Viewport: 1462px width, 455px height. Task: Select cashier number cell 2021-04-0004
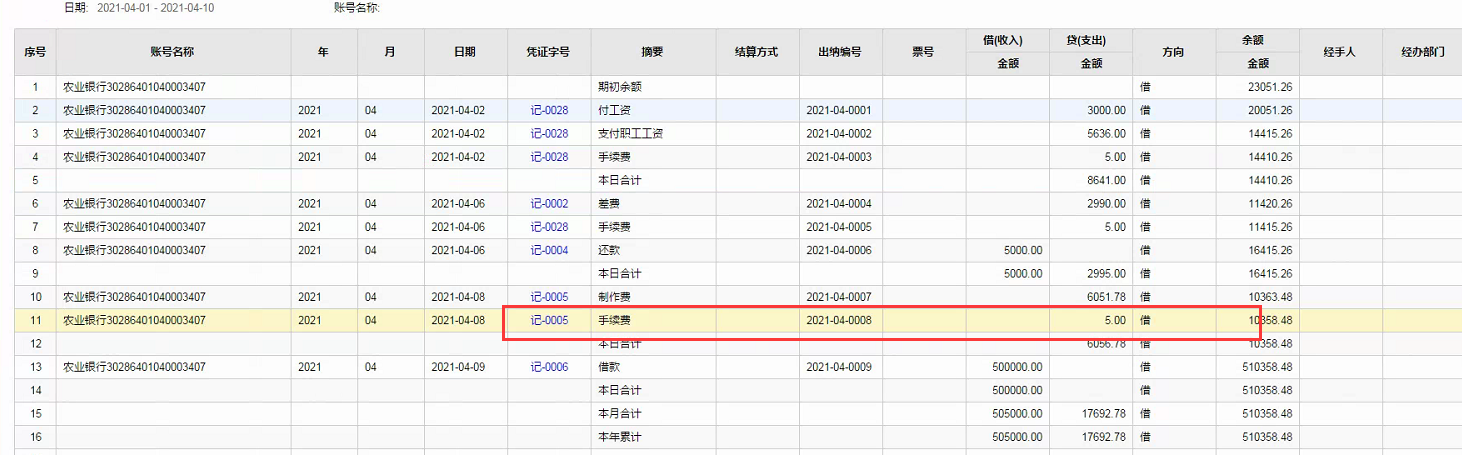coord(840,204)
